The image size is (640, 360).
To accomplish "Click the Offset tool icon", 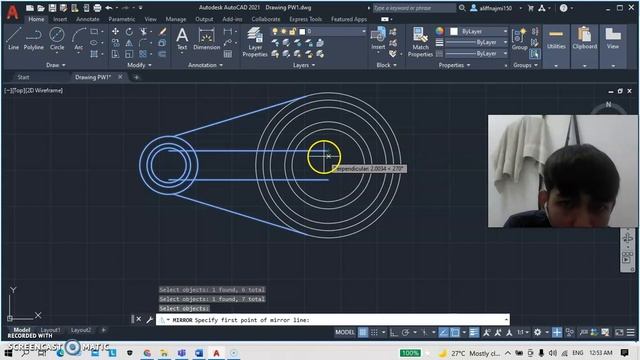I will pyautogui.click(x=162, y=54).
